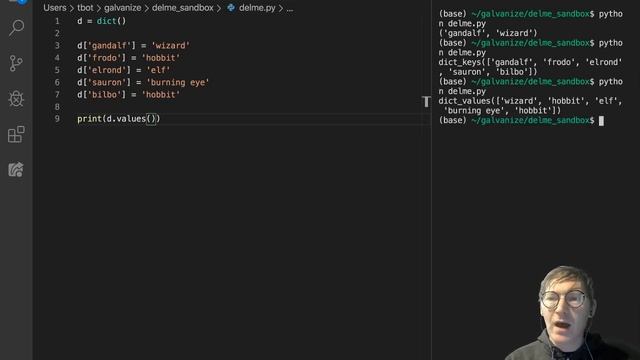Select the delme_sandbox breadcrumb segment
This screenshot has height=360, width=640.
[182, 8]
